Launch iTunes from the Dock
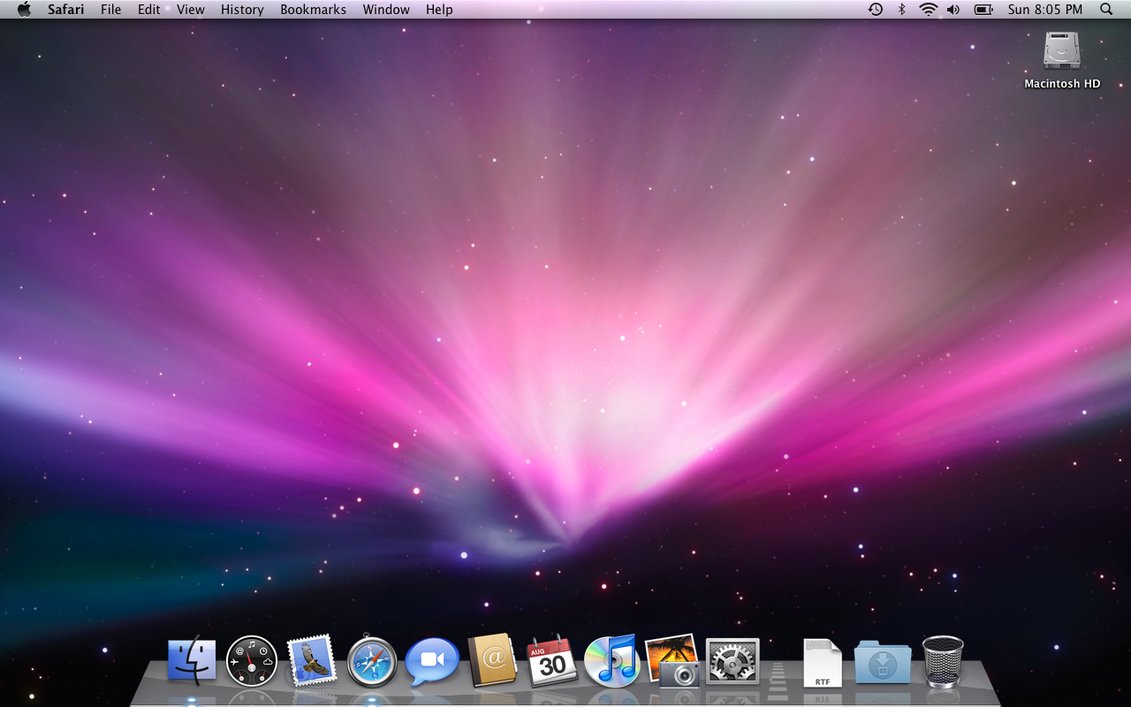Screen dimensions: 1131x707 coord(612,660)
